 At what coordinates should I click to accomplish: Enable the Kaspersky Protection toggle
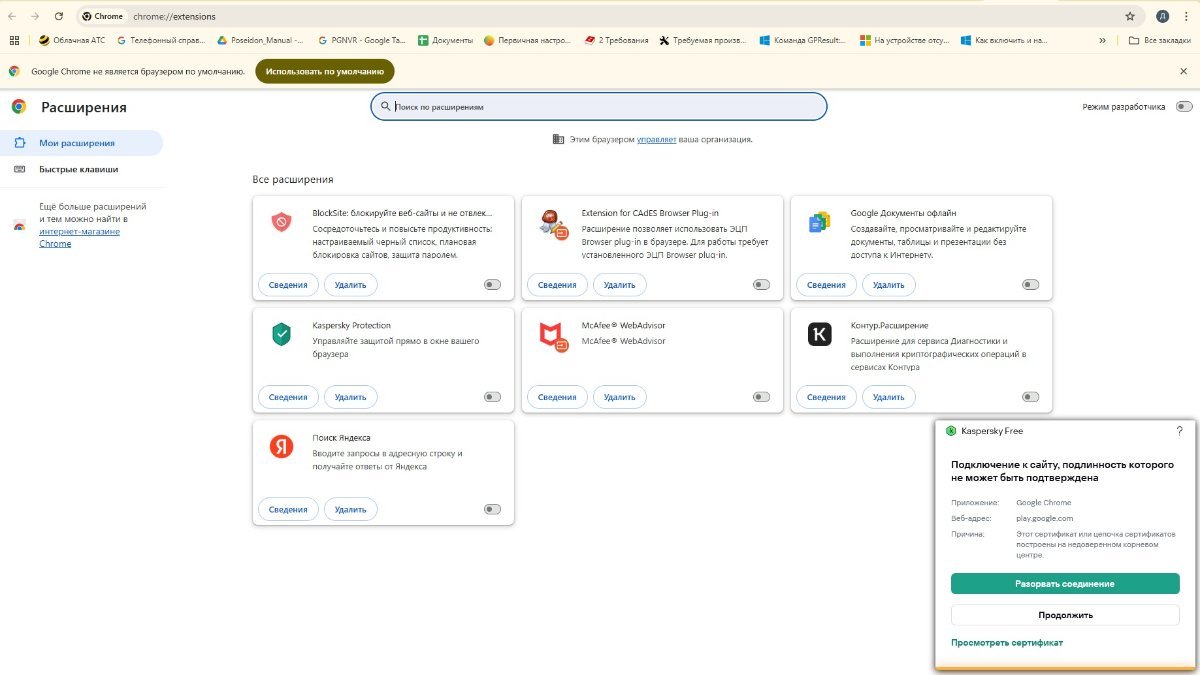tap(492, 397)
